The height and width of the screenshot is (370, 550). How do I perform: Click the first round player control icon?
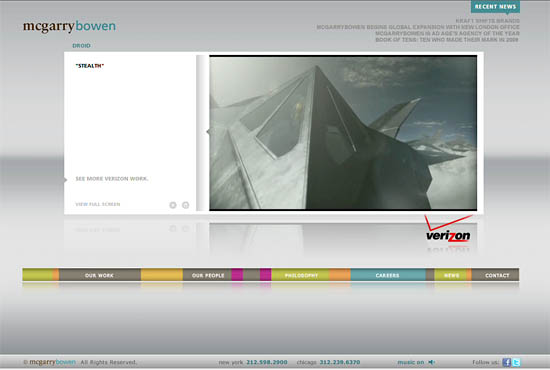pyautogui.click(x=173, y=205)
